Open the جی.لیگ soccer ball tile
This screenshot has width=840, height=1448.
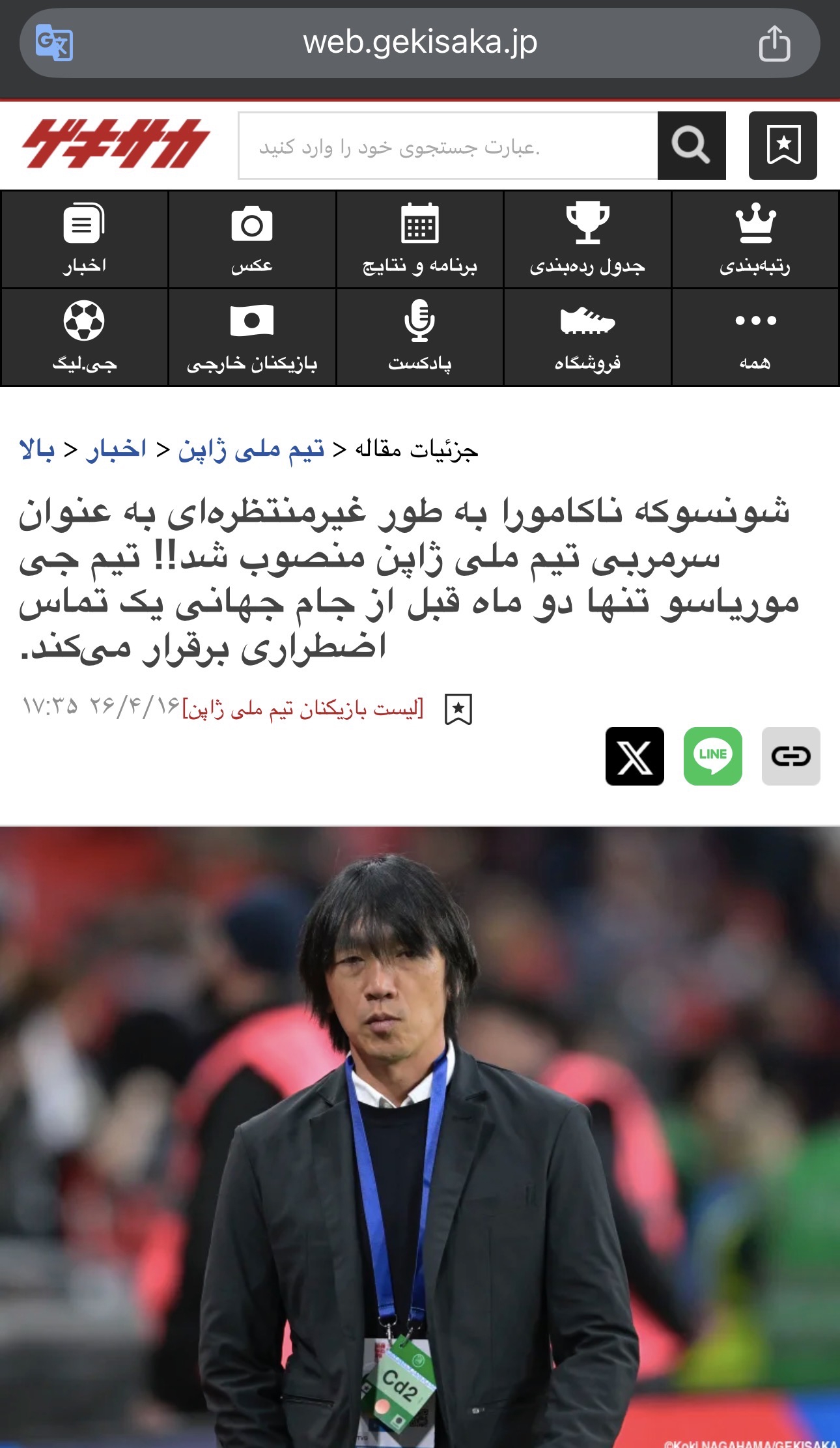[x=85, y=337]
